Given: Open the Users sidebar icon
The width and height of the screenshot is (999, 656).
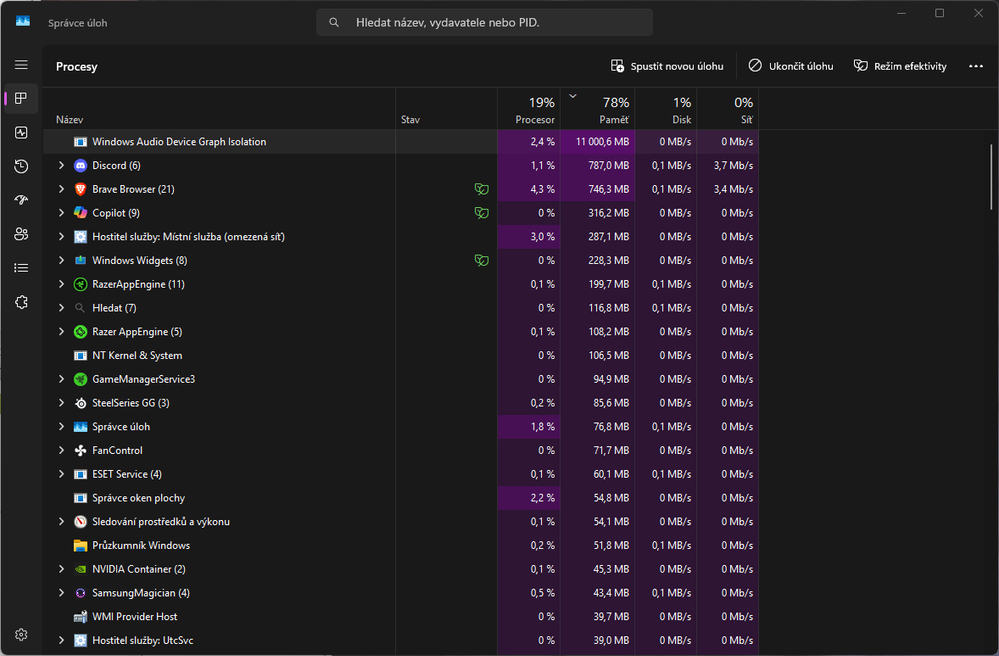Looking at the screenshot, I should [x=21, y=234].
